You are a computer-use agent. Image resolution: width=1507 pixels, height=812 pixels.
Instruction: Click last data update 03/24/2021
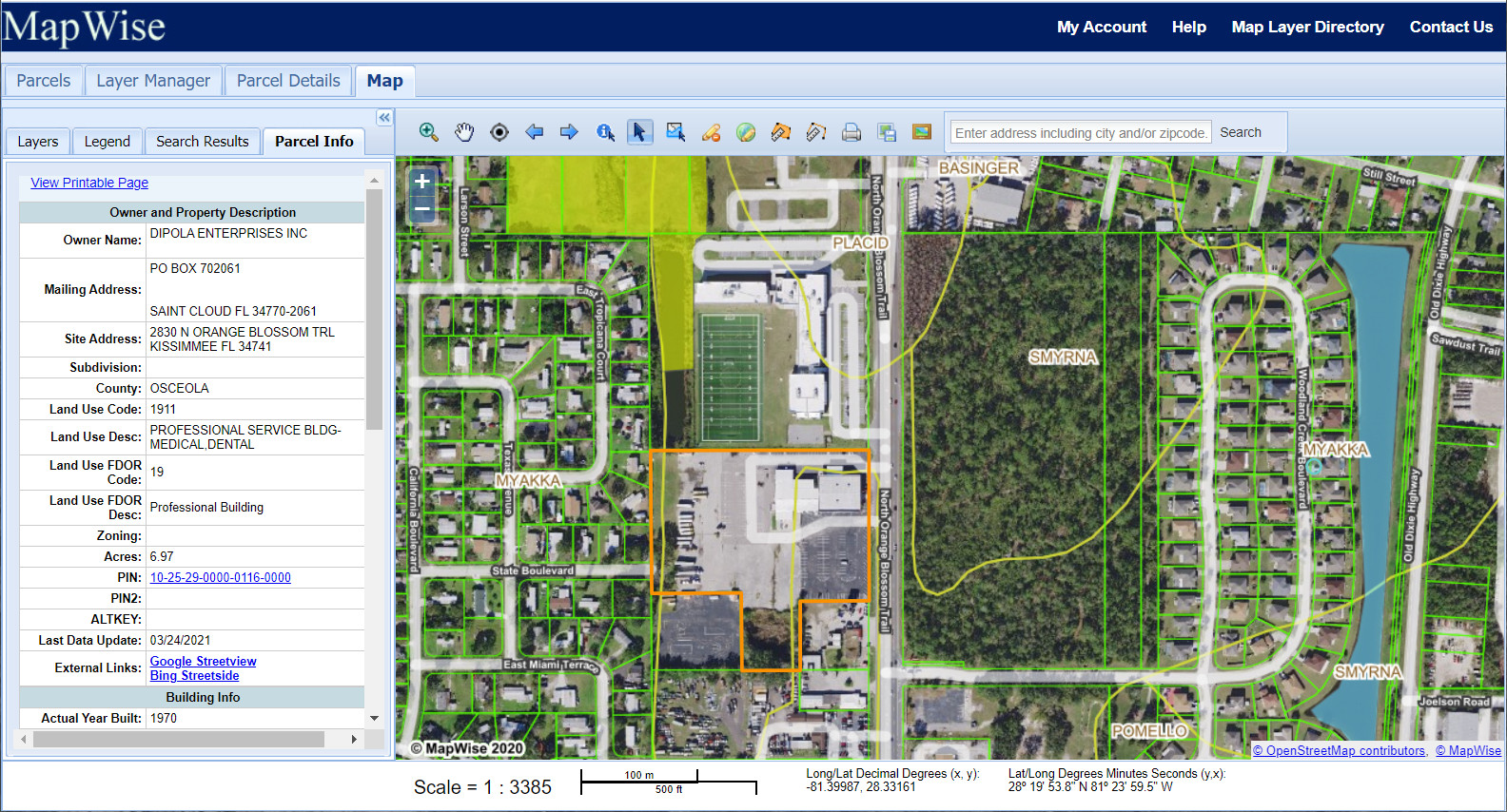[x=180, y=640]
